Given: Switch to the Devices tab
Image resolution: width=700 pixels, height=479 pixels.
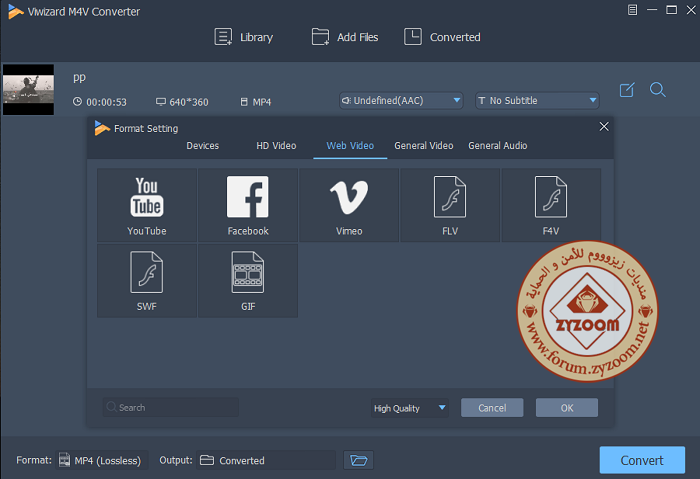Looking at the screenshot, I should point(203,146).
